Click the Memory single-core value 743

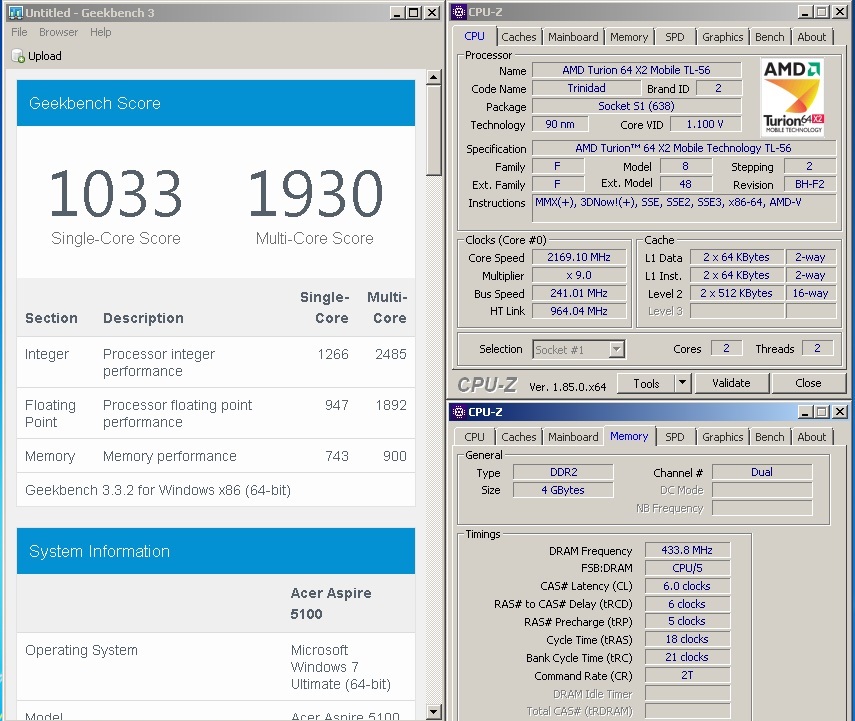pos(336,456)
